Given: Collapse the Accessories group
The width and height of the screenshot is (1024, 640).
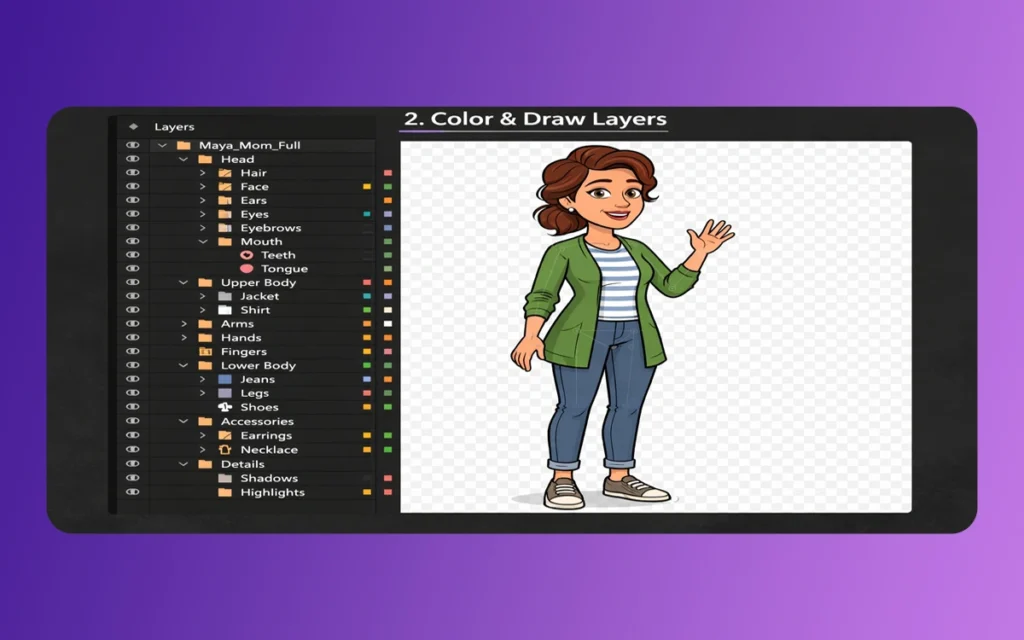Looking at the screenshot, I should pyautogui.click(x=182, y=421).
